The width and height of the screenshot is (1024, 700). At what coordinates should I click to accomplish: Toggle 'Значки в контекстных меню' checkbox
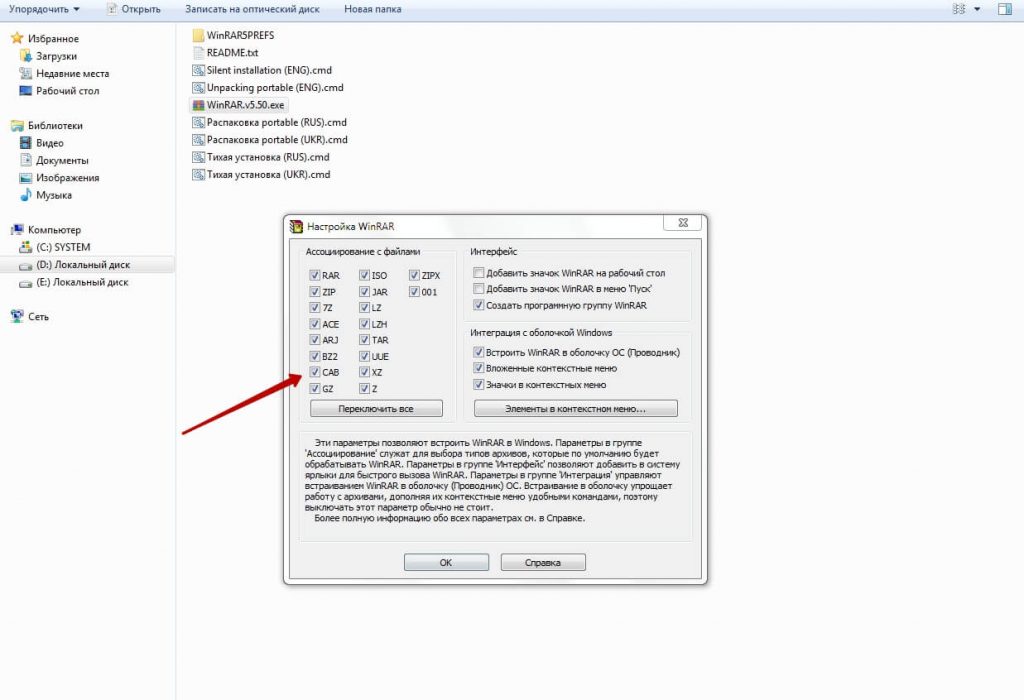480,385
